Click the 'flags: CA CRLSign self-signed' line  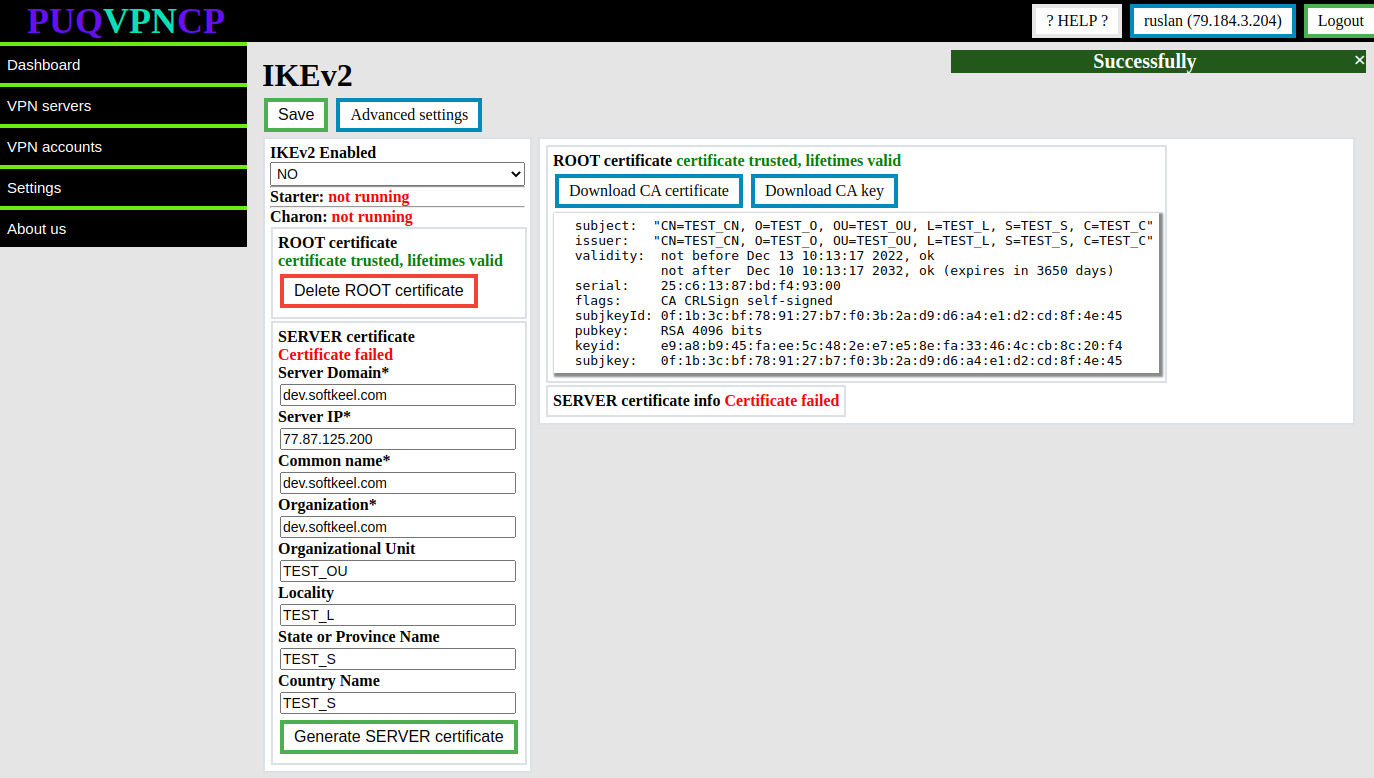click(703, 301)
